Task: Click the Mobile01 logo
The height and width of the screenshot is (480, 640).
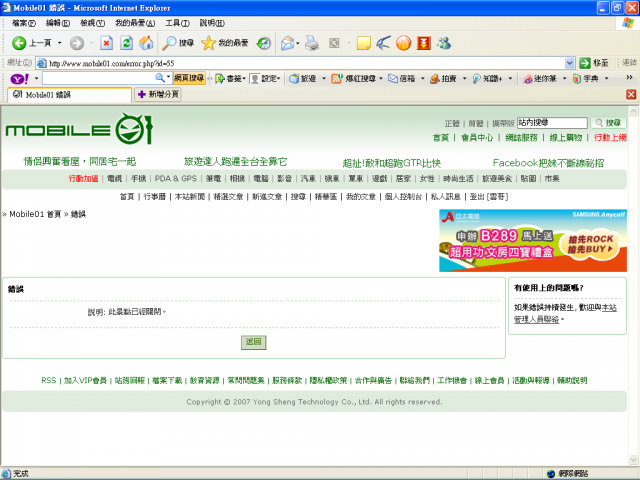Action: coord(80,129)
